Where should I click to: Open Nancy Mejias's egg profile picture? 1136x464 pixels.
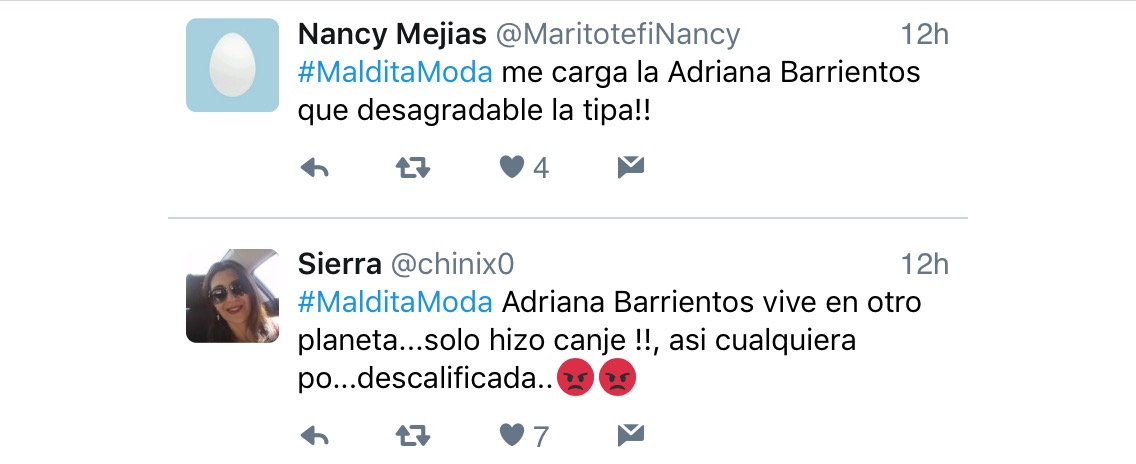click(232, 65)
